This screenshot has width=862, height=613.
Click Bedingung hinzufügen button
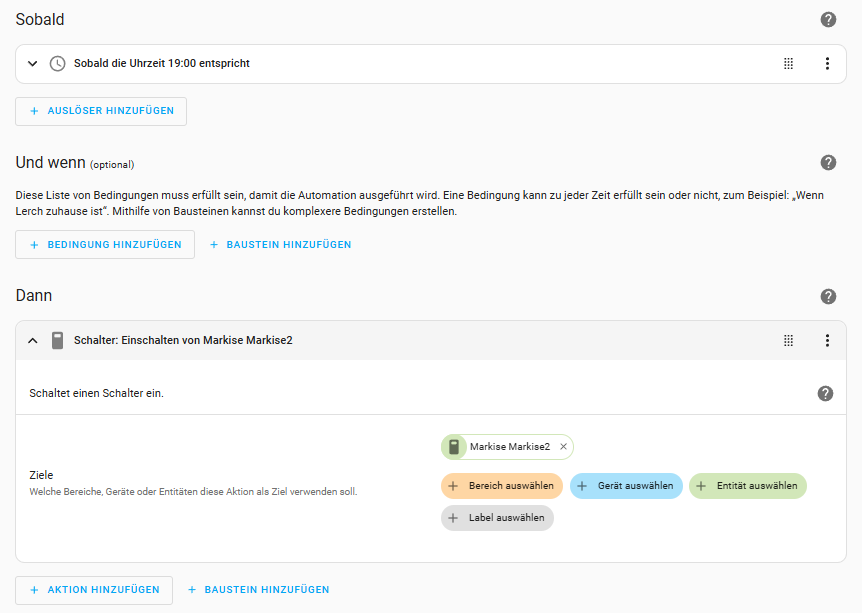point(105,245)
